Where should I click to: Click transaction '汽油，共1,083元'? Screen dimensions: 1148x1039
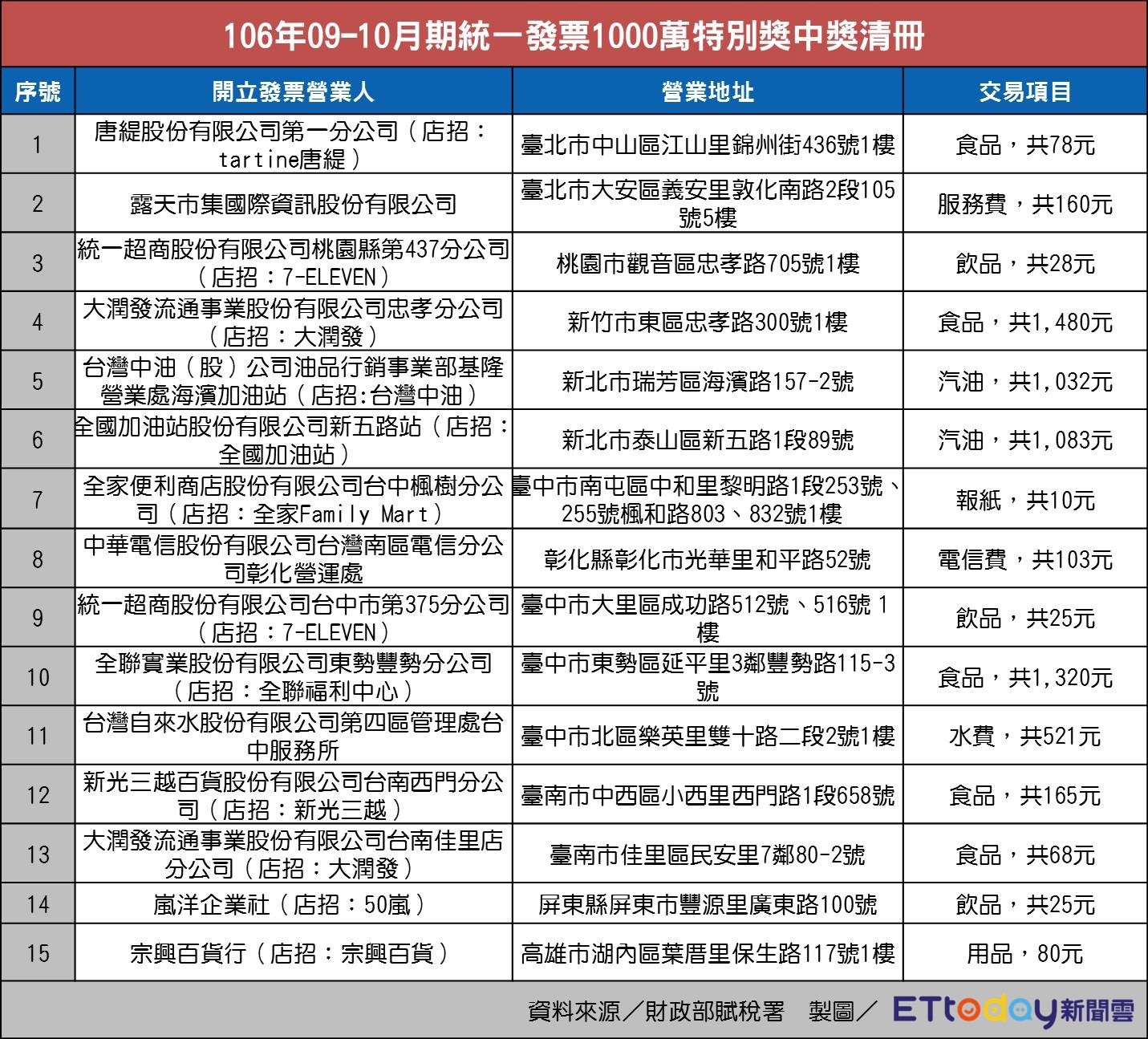point(1025,440)
